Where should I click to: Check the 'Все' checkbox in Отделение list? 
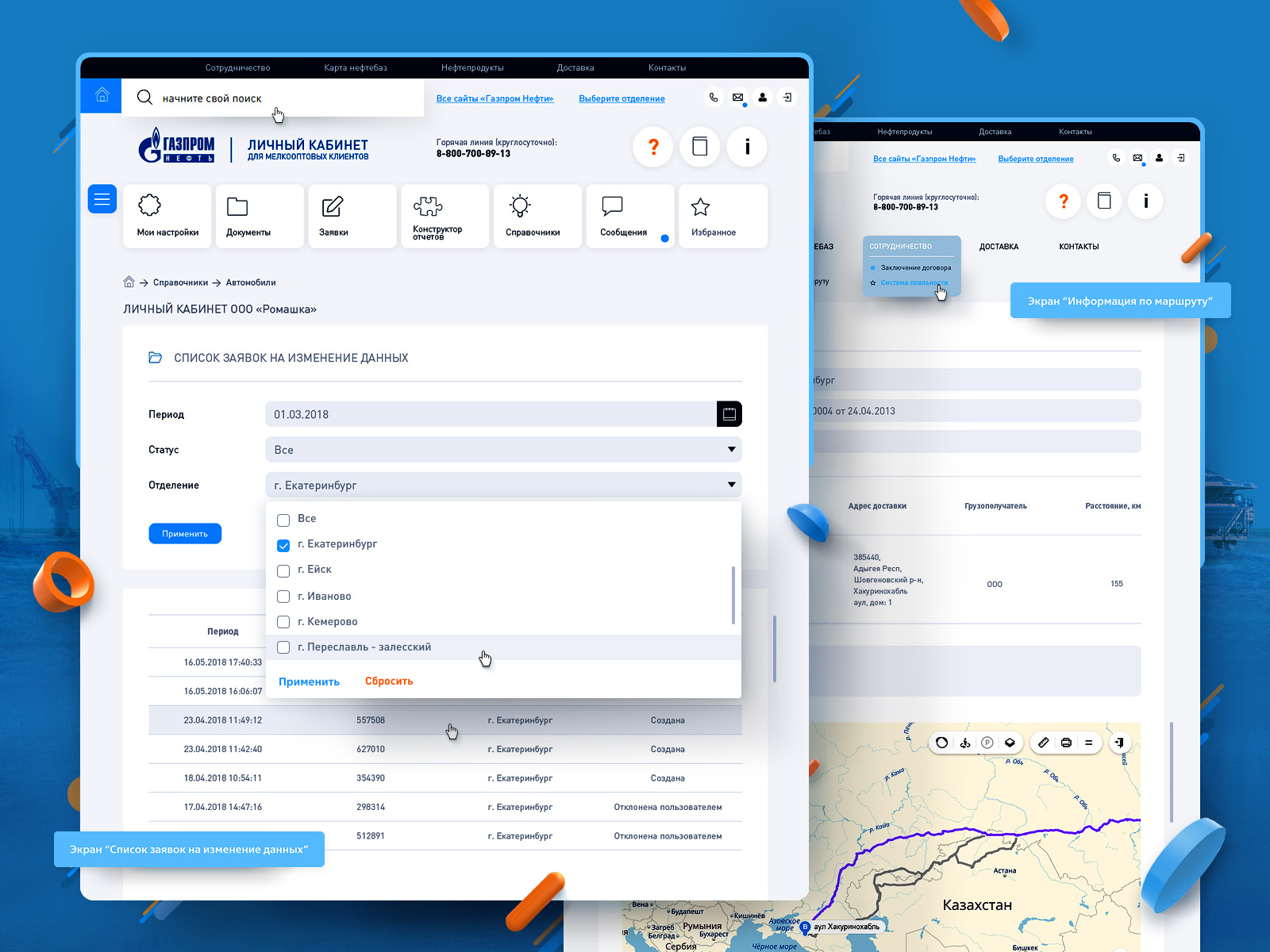pyautogui.click(x=283, y=520)
